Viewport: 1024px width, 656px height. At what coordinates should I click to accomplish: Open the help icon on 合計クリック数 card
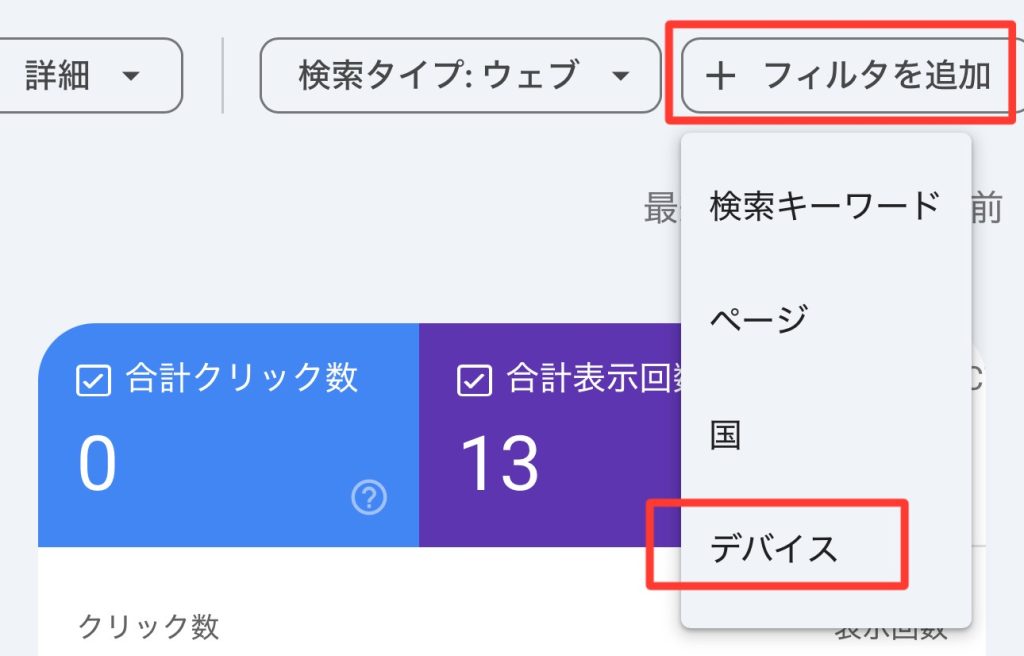tap(369, 497)
